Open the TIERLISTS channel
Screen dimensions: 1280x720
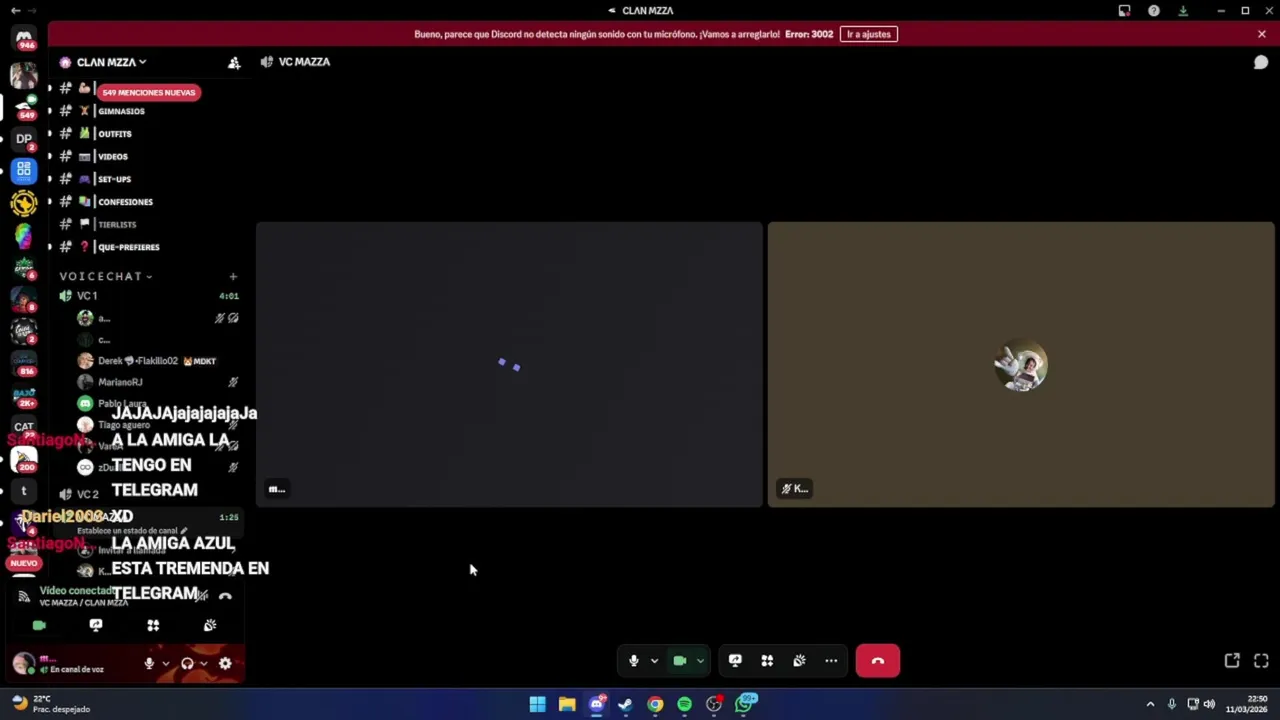click(117, 224)
